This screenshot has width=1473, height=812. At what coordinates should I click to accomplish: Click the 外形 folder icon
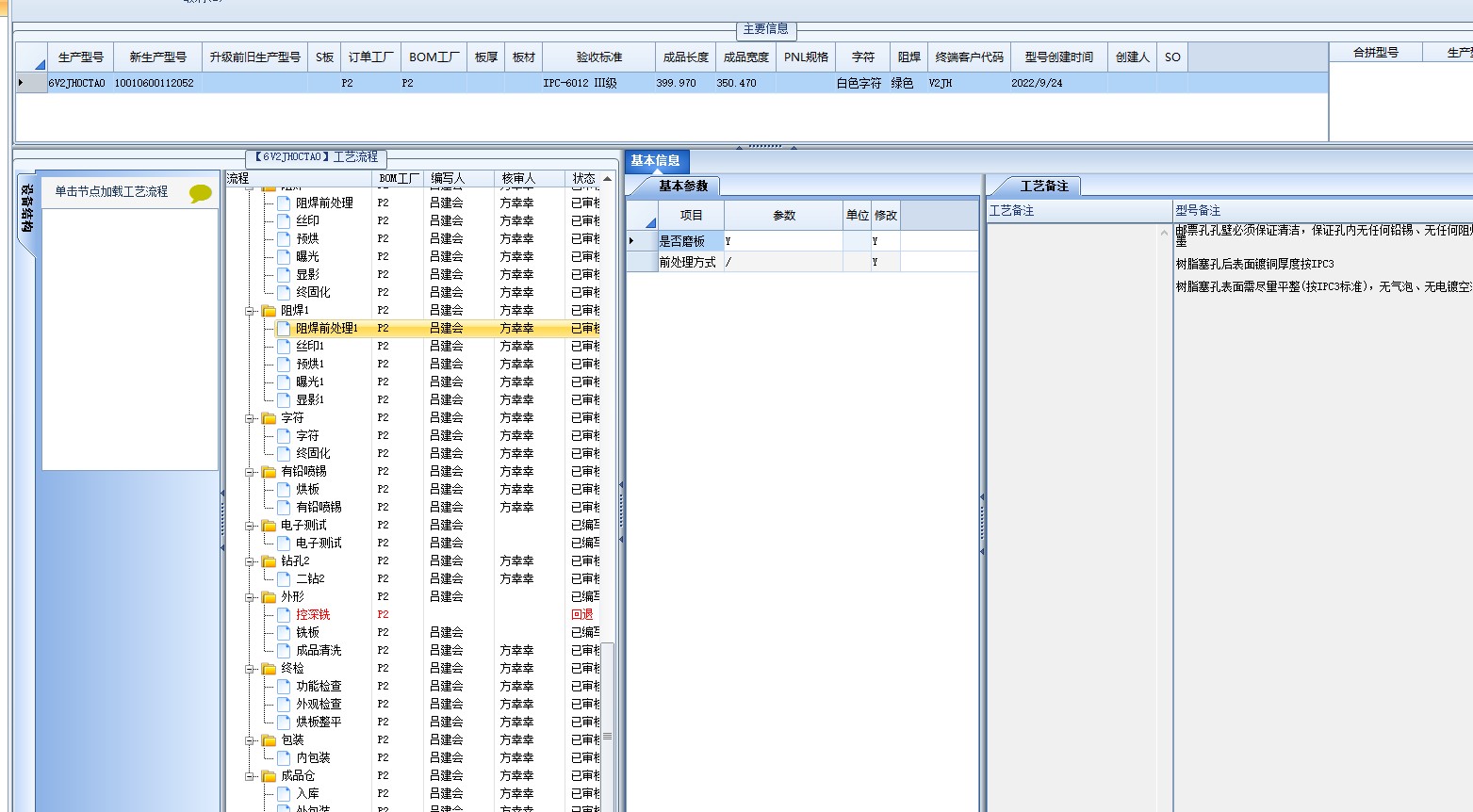(x=269, y=596)
